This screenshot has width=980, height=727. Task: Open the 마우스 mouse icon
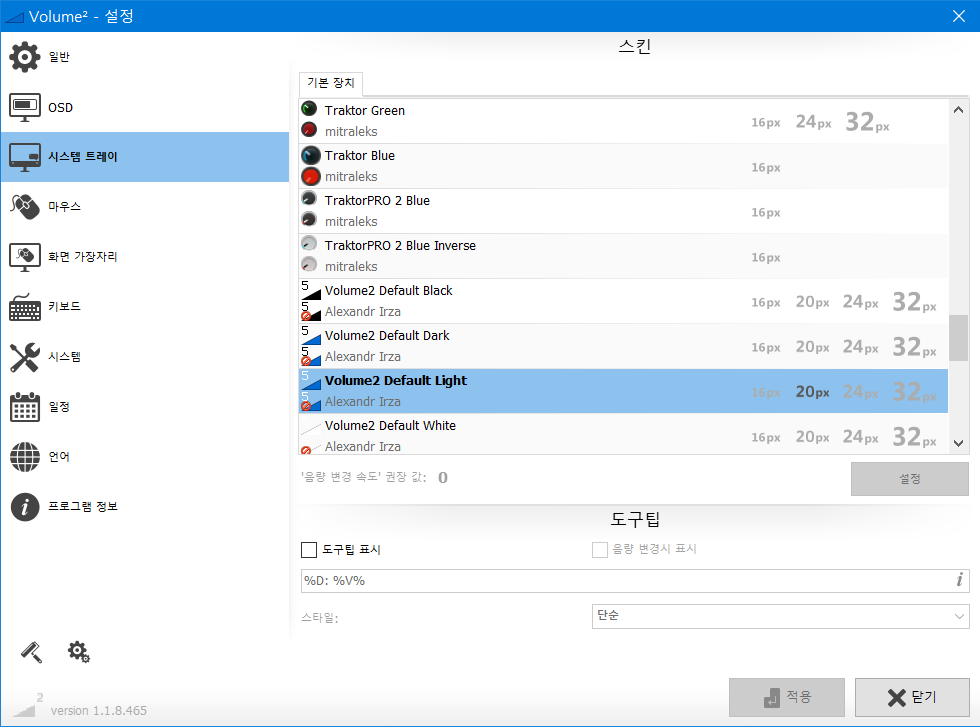(24, 207)
